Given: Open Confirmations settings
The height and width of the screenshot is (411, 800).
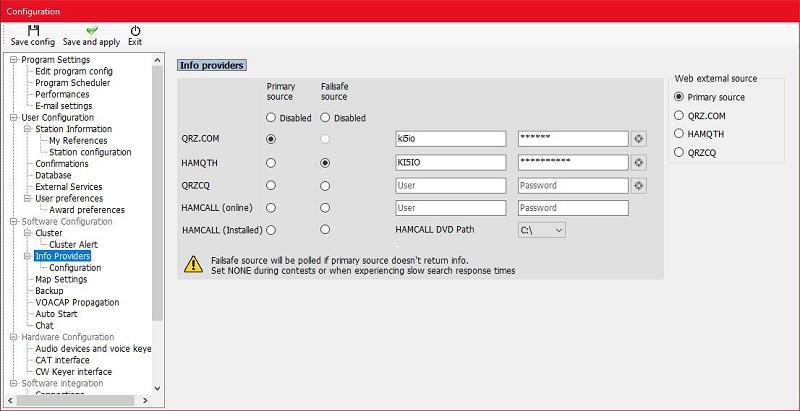Looking at the screenshot, I should (62, 164).
